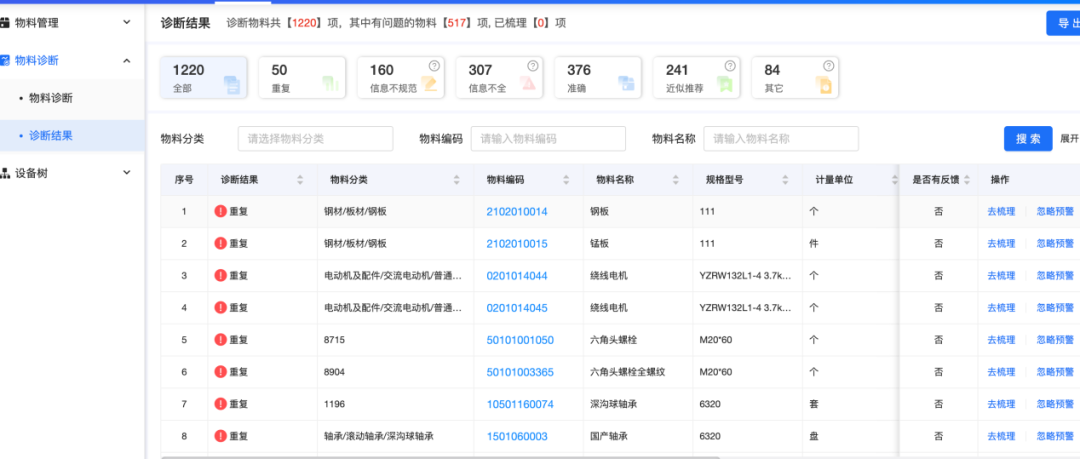Open material code 50101003365 link
1080x459 pixels.
pos(520,372)
